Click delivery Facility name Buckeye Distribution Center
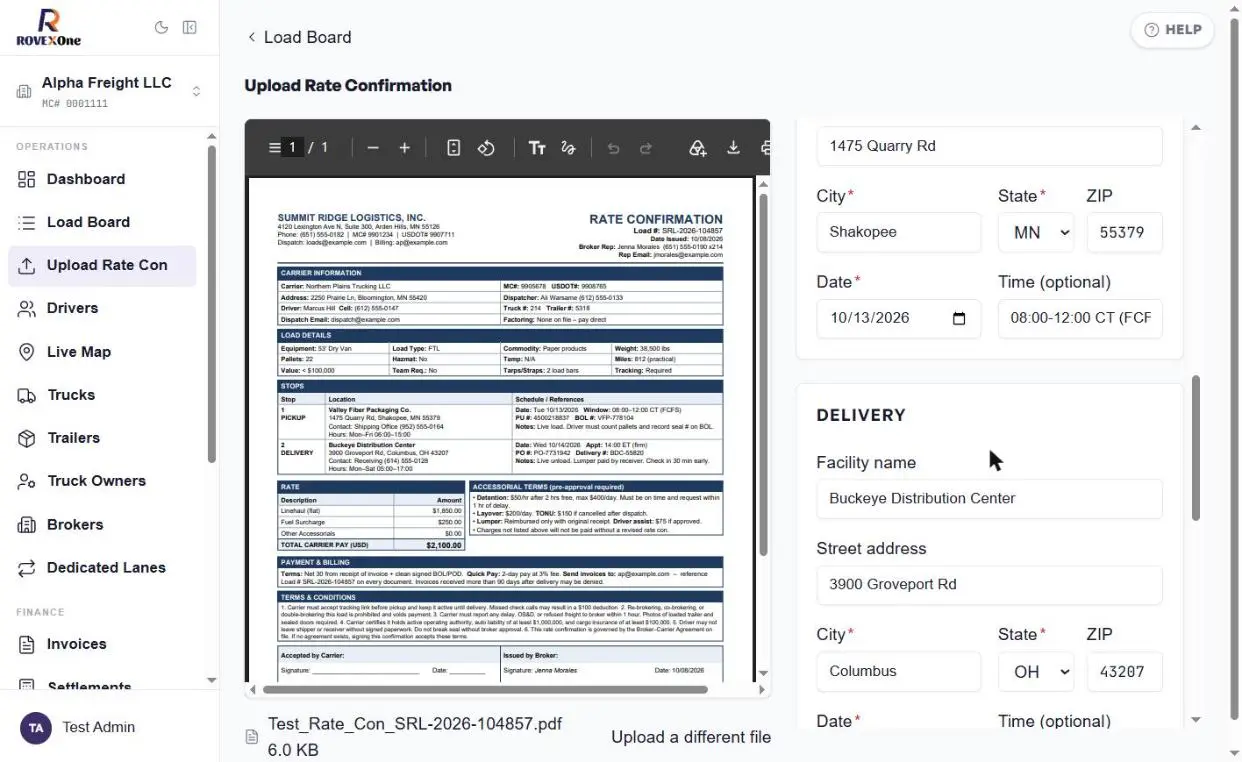This screenshot has width=1242, height=762. [990, 498]
